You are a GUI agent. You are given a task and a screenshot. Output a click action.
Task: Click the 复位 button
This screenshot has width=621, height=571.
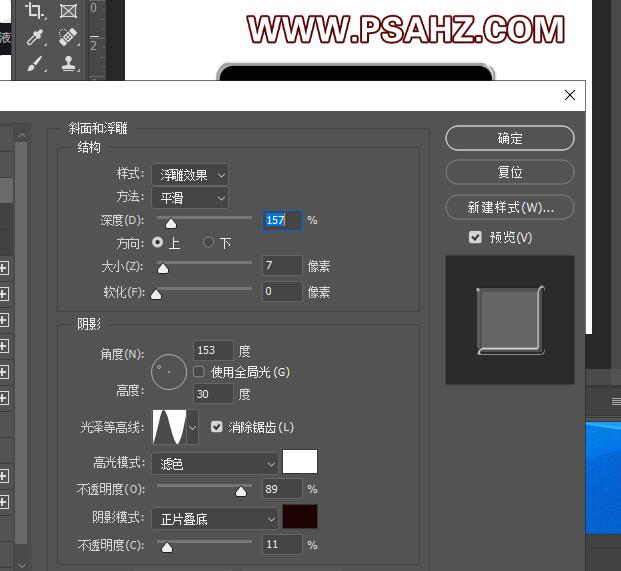[510, 172]
